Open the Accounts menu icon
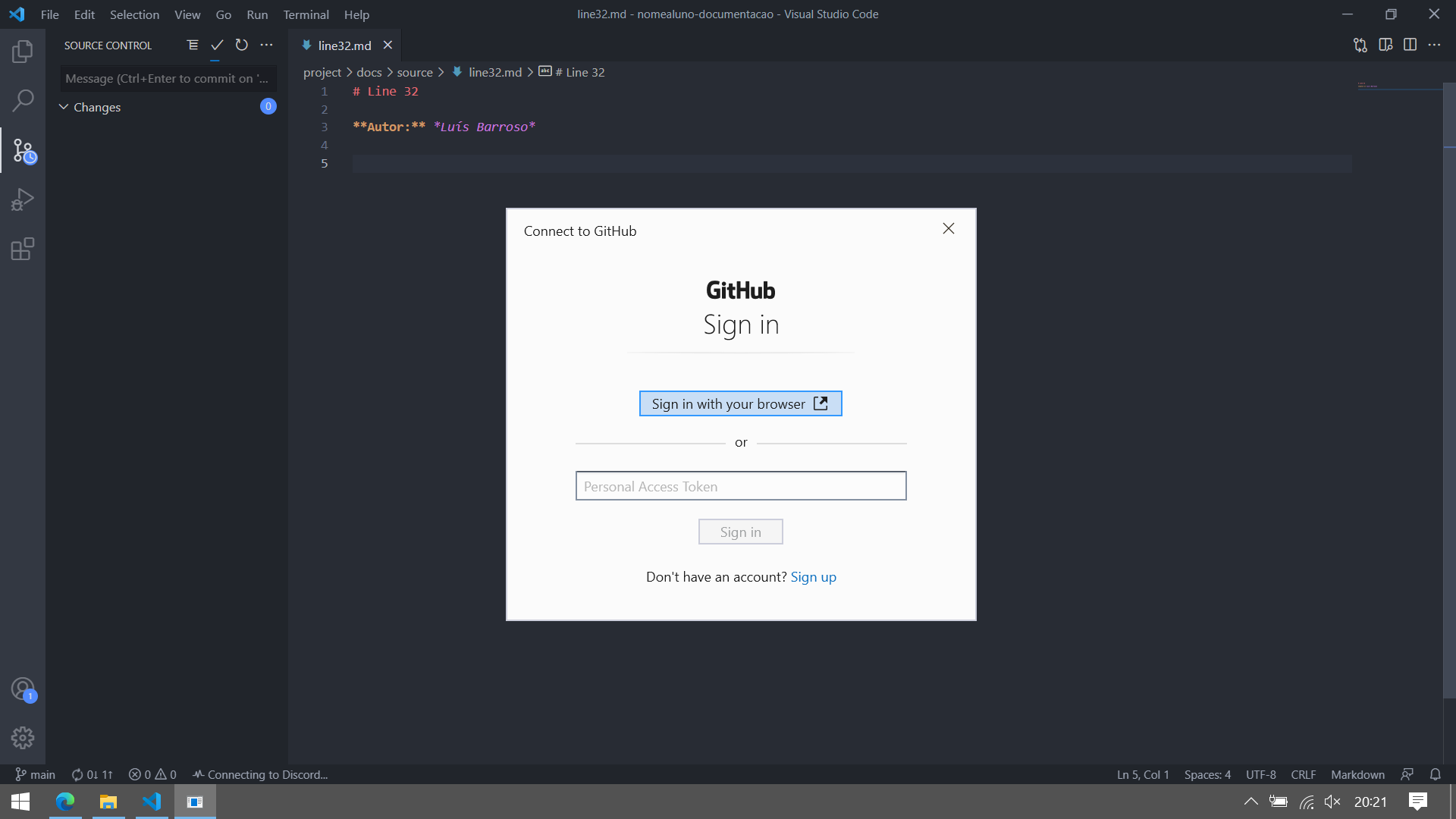 [x=23, y=689]
